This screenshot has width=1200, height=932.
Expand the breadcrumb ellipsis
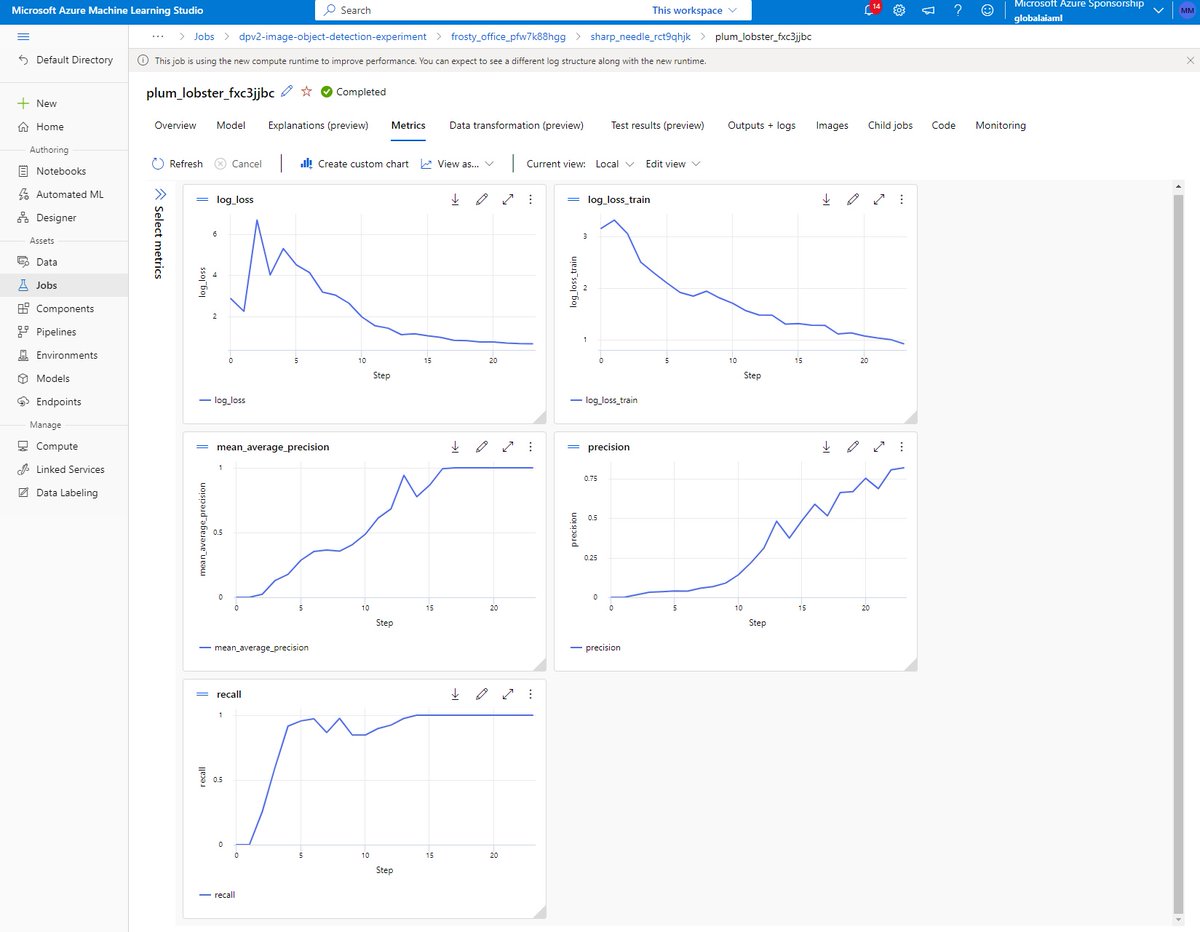(x=158, y=36)
